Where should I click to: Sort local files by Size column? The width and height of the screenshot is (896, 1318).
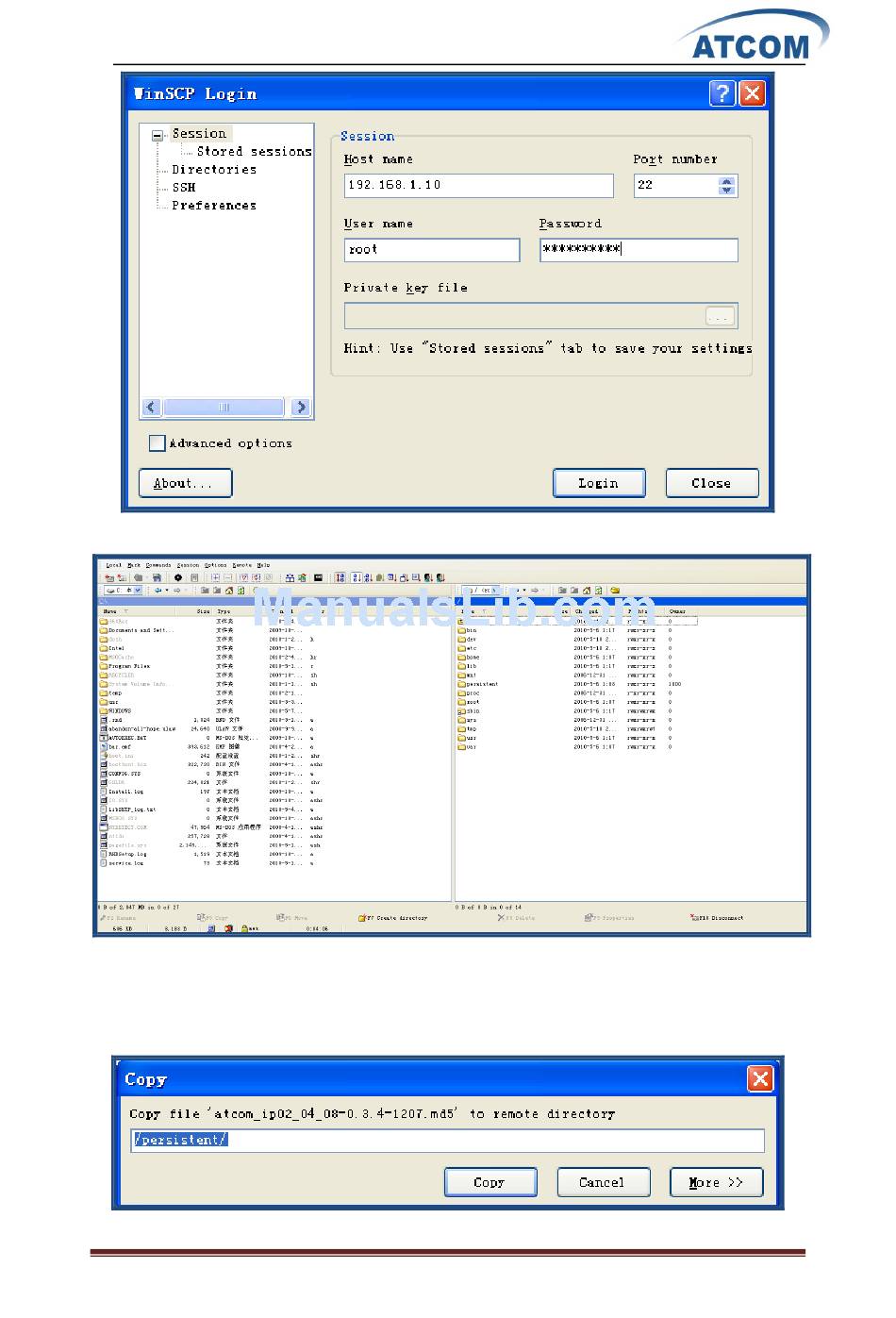coord(203,611)
